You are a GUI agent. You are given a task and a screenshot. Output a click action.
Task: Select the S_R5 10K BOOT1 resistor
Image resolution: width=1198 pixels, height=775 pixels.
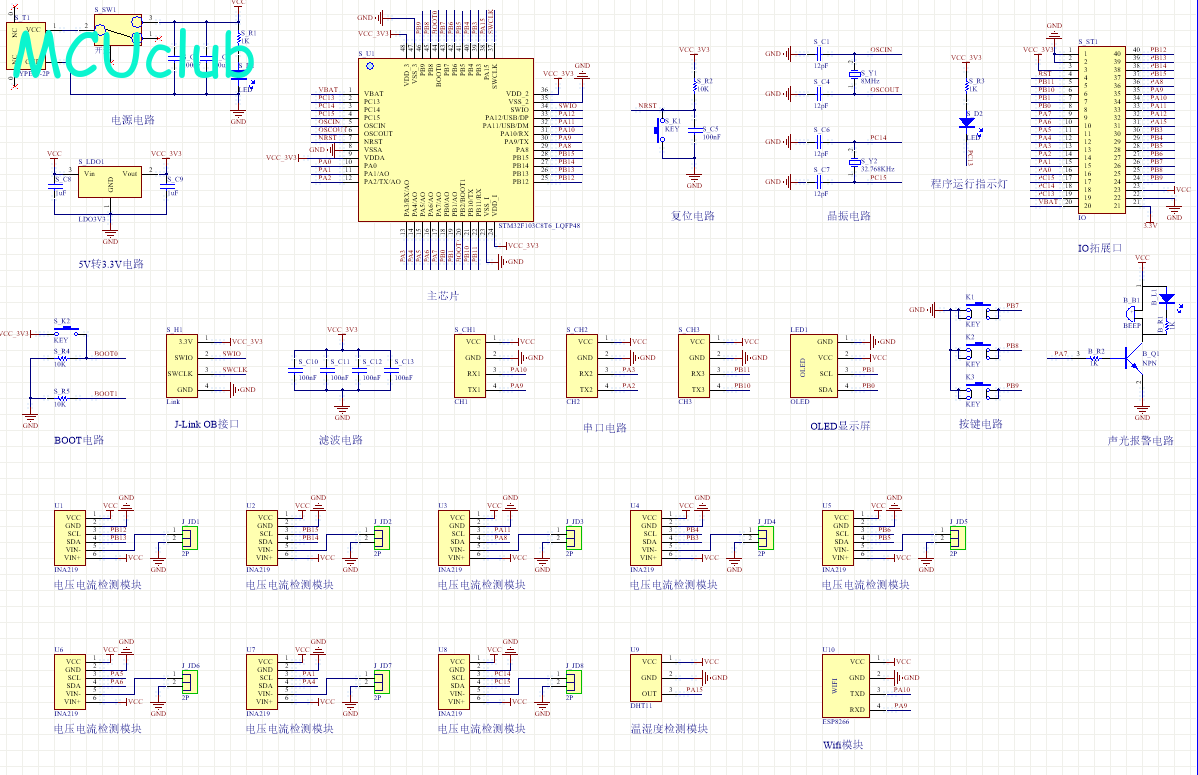(61, 397)
